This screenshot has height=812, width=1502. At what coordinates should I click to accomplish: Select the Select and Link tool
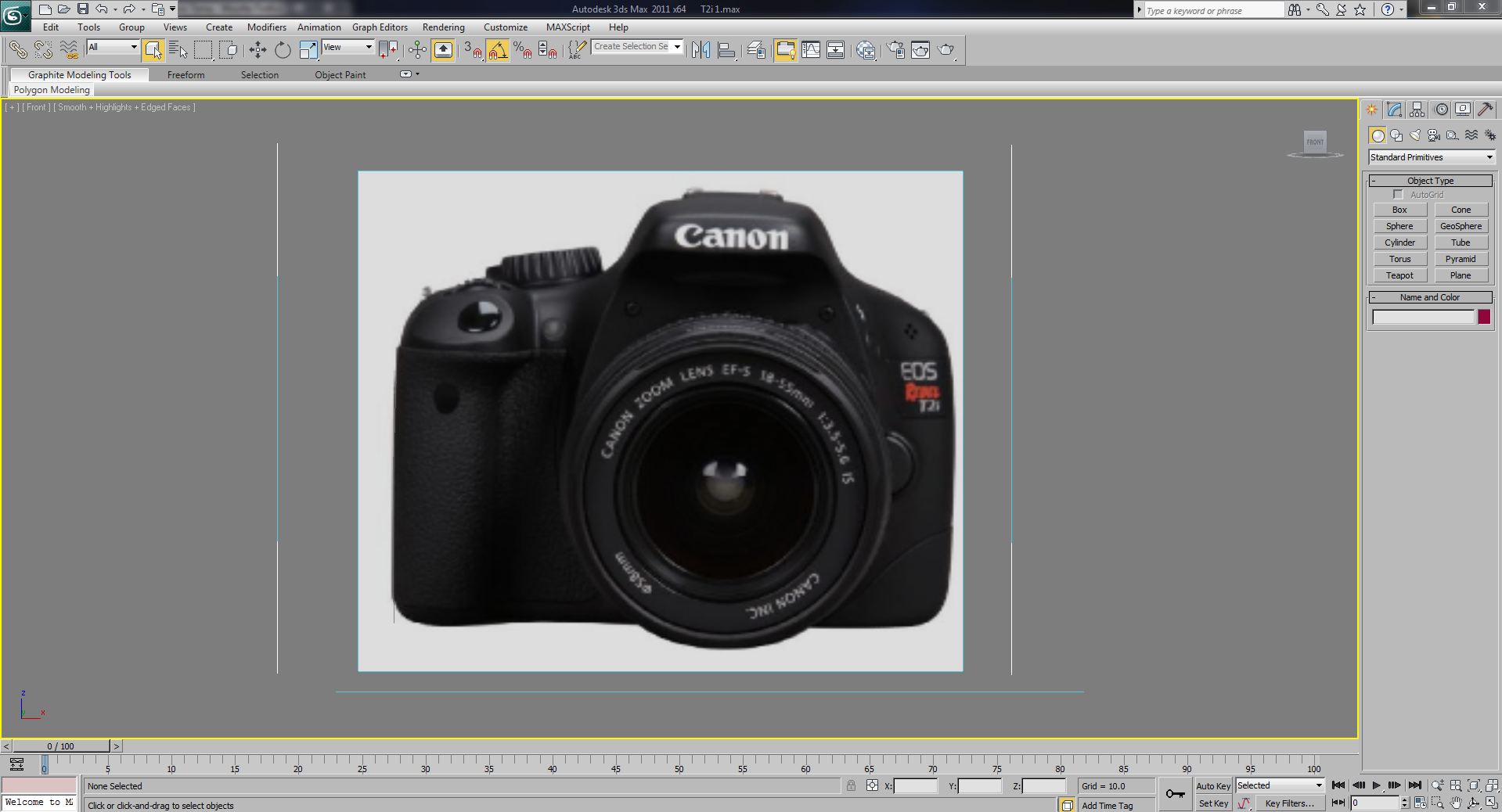[x=17, y=50]
